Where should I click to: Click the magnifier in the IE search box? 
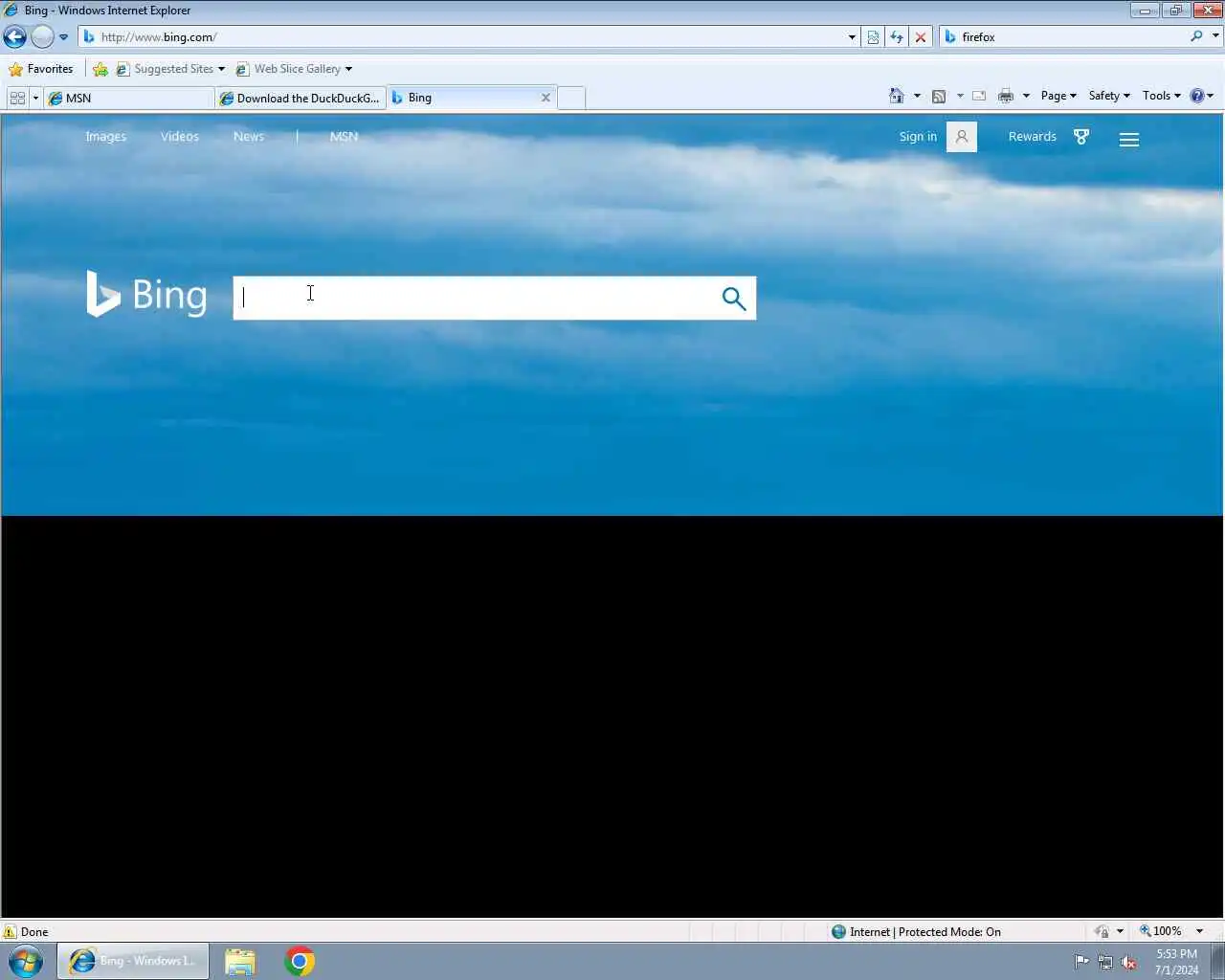pos(1196,36)
